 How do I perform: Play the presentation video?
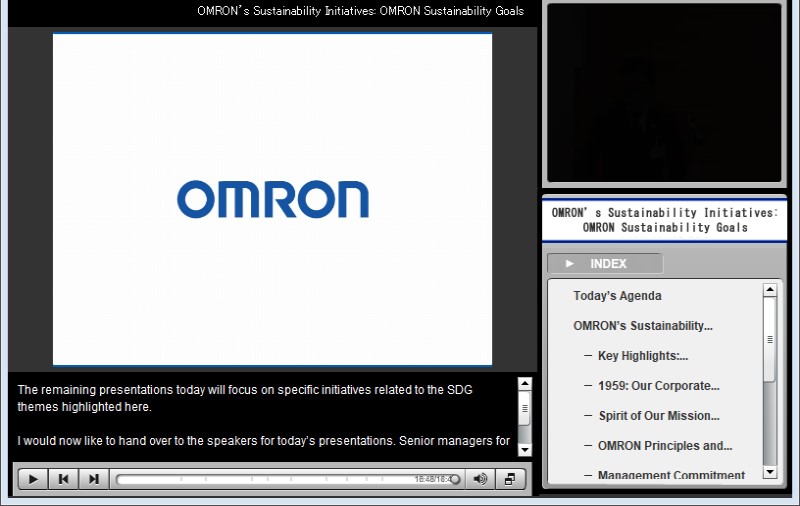33,479
